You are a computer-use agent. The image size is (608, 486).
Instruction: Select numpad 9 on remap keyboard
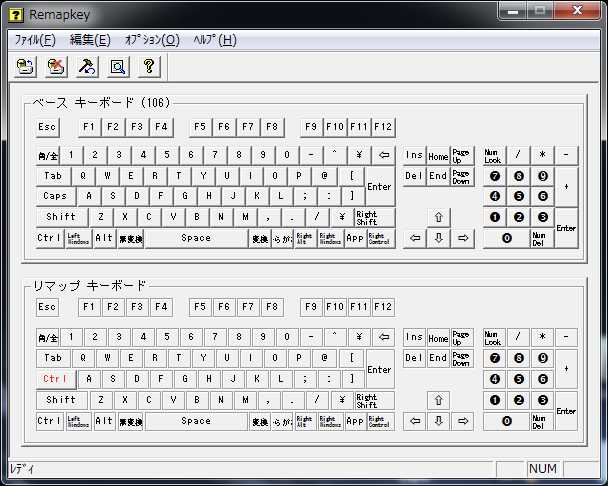click(543, 358)
